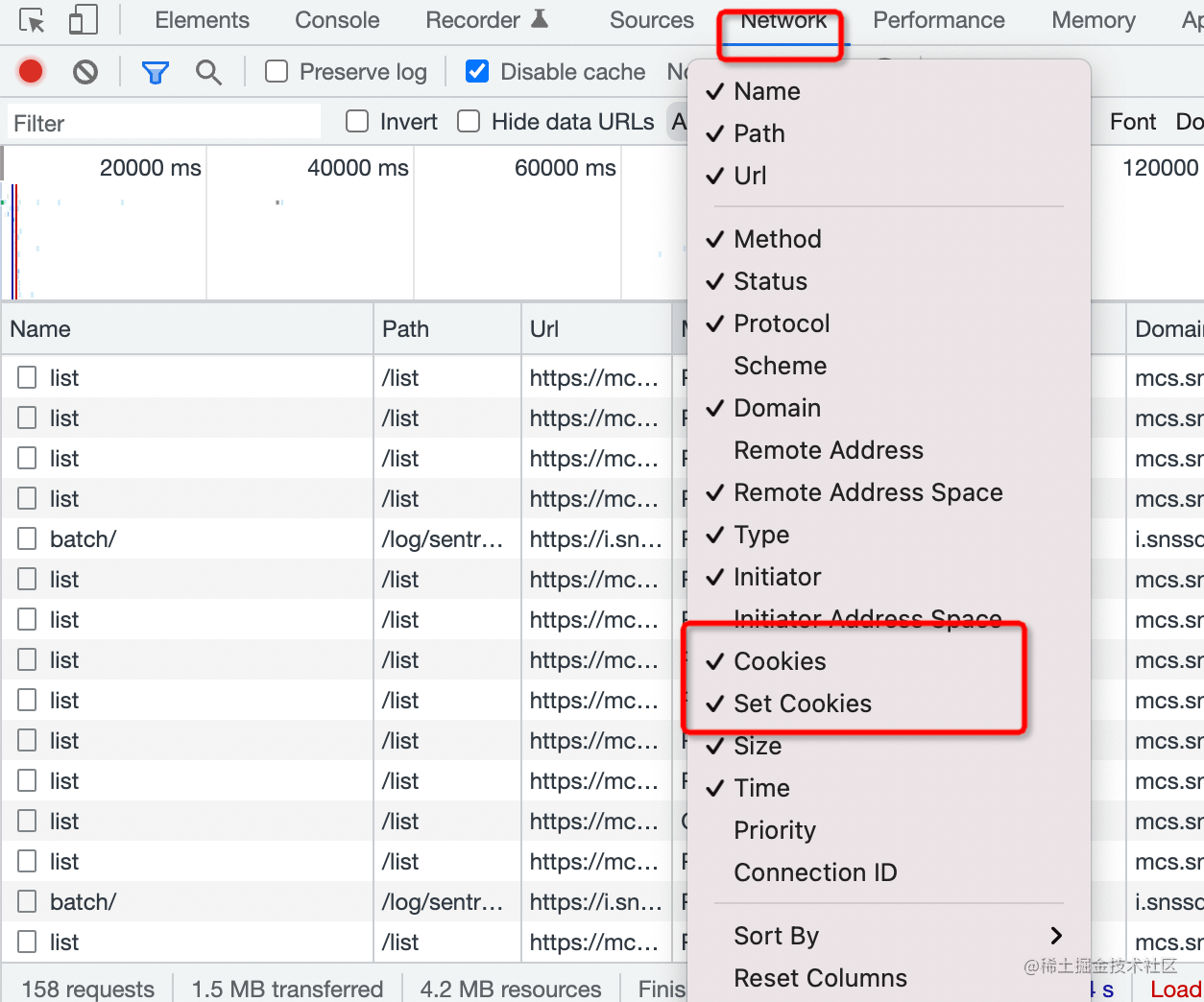Open search with the magnifier icon
The height and width of the screenshot is (1002, 1204).
click(x=208, y=71)
